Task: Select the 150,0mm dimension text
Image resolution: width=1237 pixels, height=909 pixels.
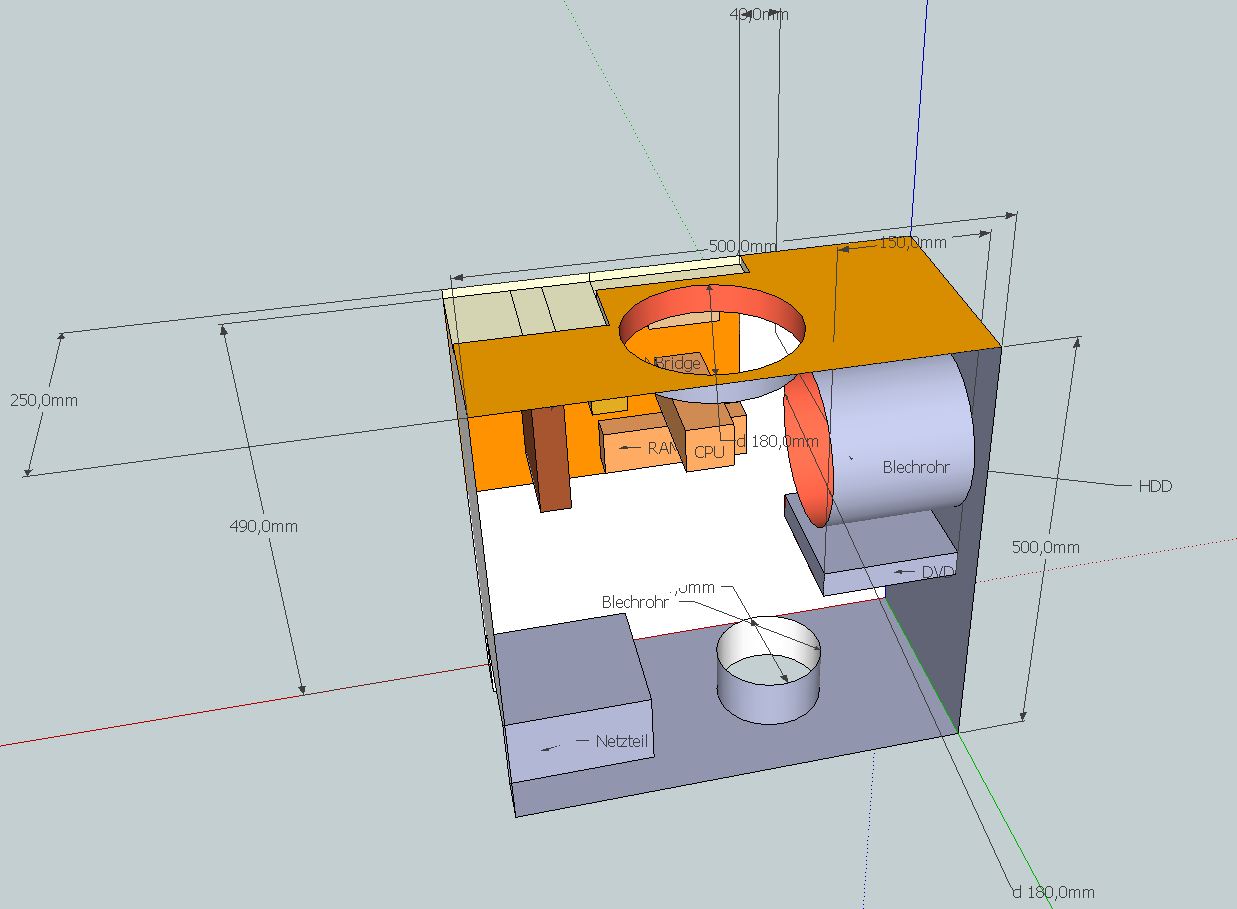Action: pos(911,243)
